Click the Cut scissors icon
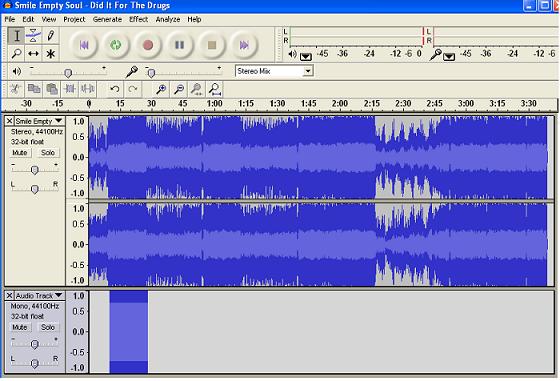Image resolution: width=560 pixels, height=381 pixels. click(15, 89)
